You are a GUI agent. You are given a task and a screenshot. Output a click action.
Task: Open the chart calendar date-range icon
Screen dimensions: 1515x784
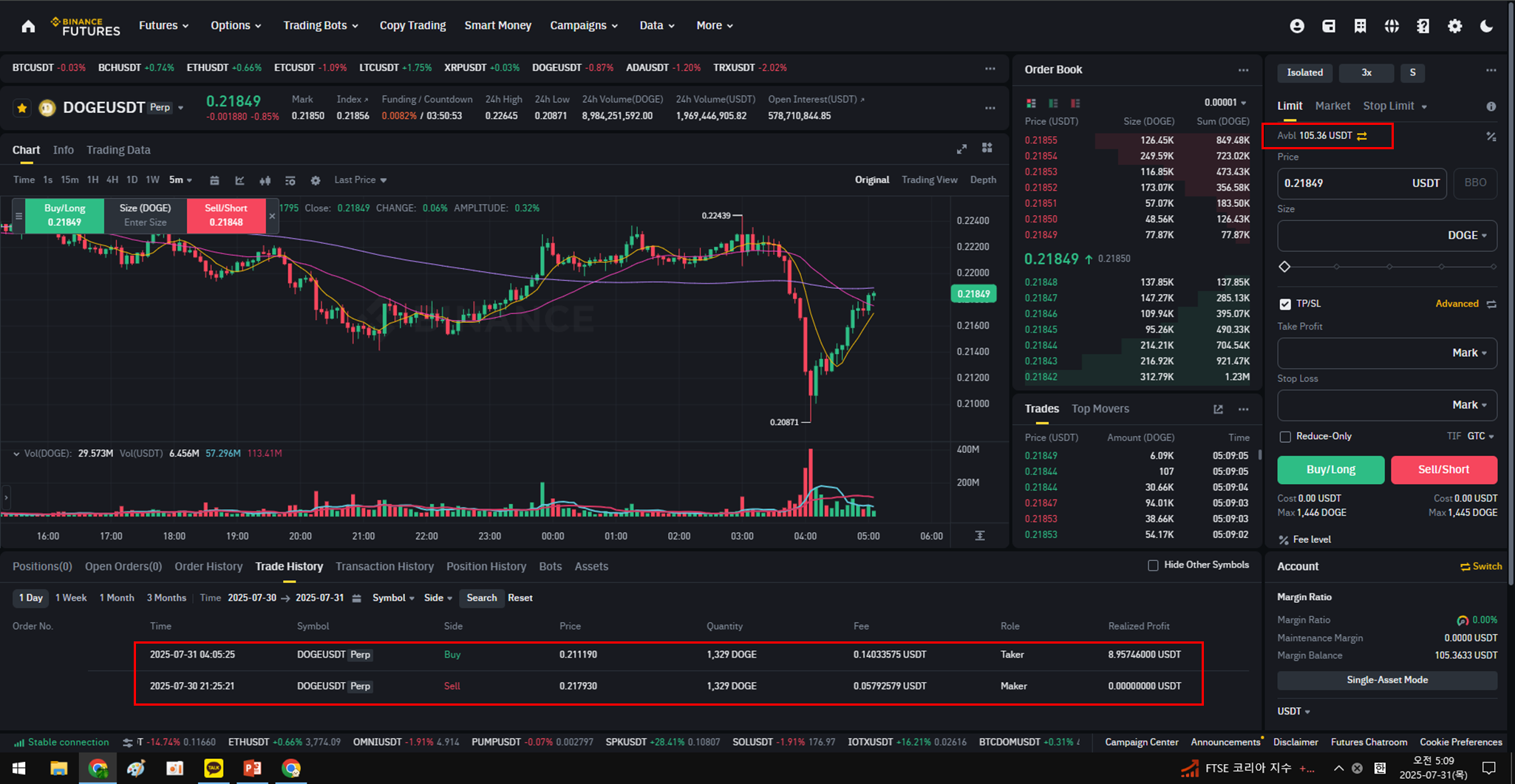(214, 180)
